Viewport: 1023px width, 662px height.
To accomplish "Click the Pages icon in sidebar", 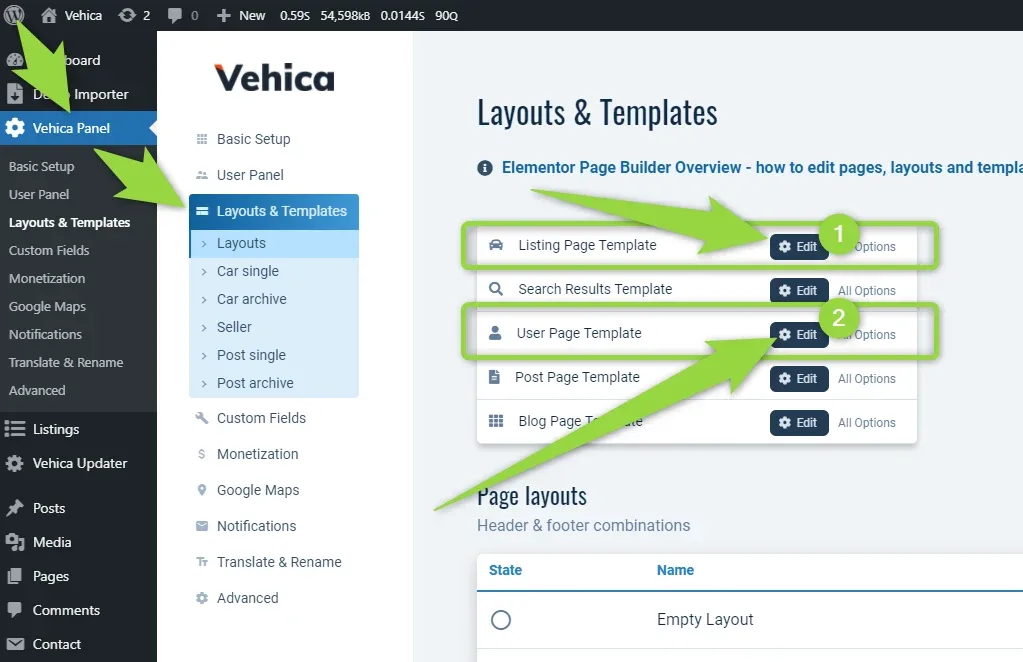I will tap(14, 576).
